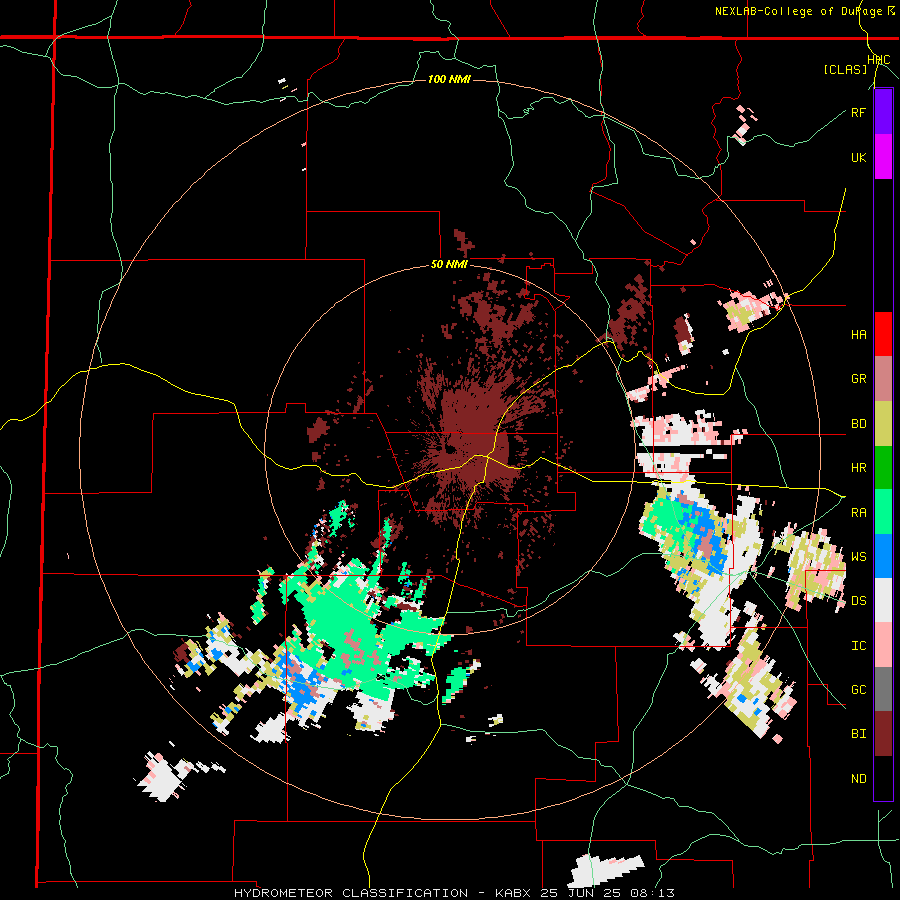This screenshot has height=900, width=900.
Task: Click the HYDROMETEOR CLASSIFICATION title text
Action: (x=351, y=893)
